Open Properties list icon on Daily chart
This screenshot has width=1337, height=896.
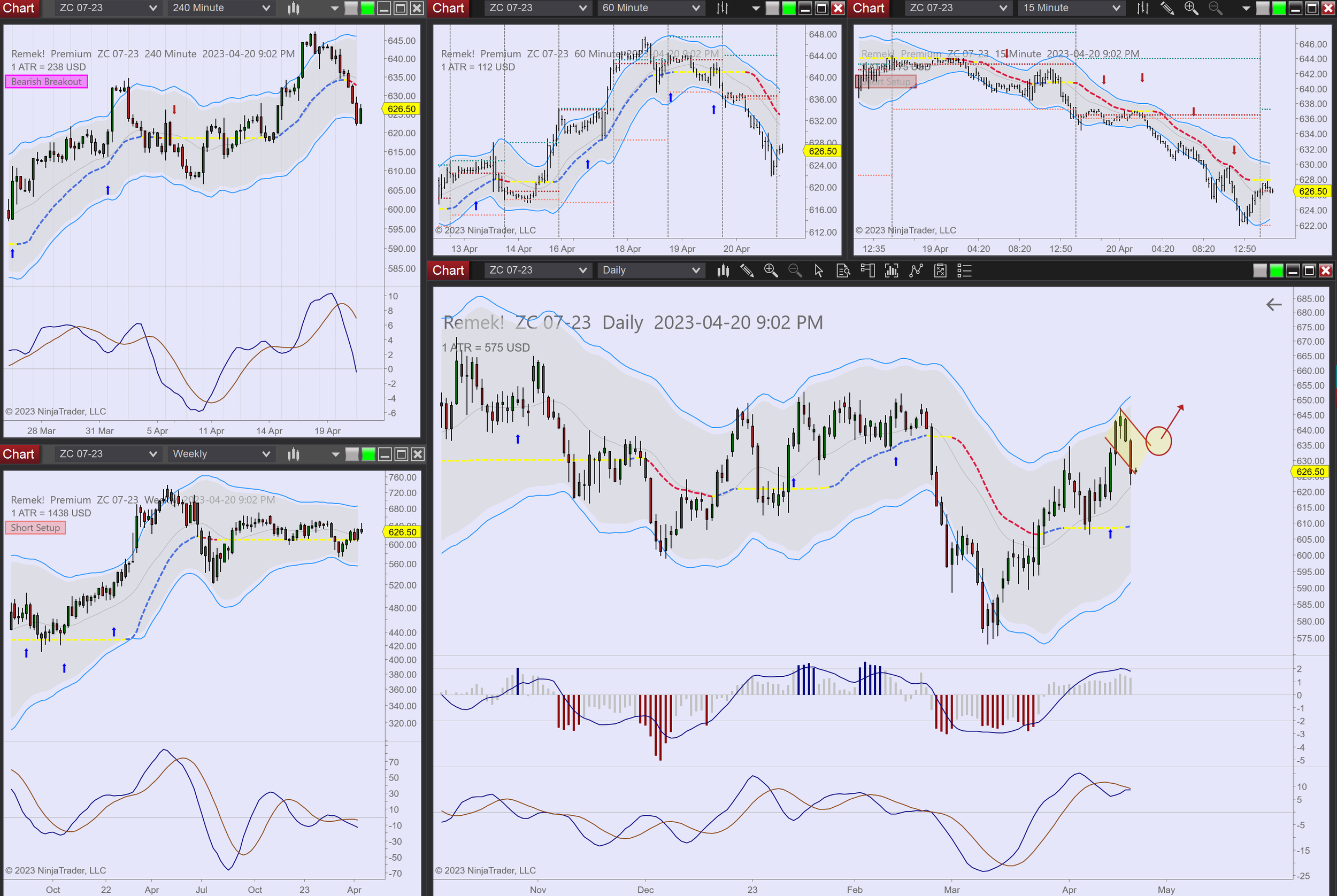tap(964, 271)
